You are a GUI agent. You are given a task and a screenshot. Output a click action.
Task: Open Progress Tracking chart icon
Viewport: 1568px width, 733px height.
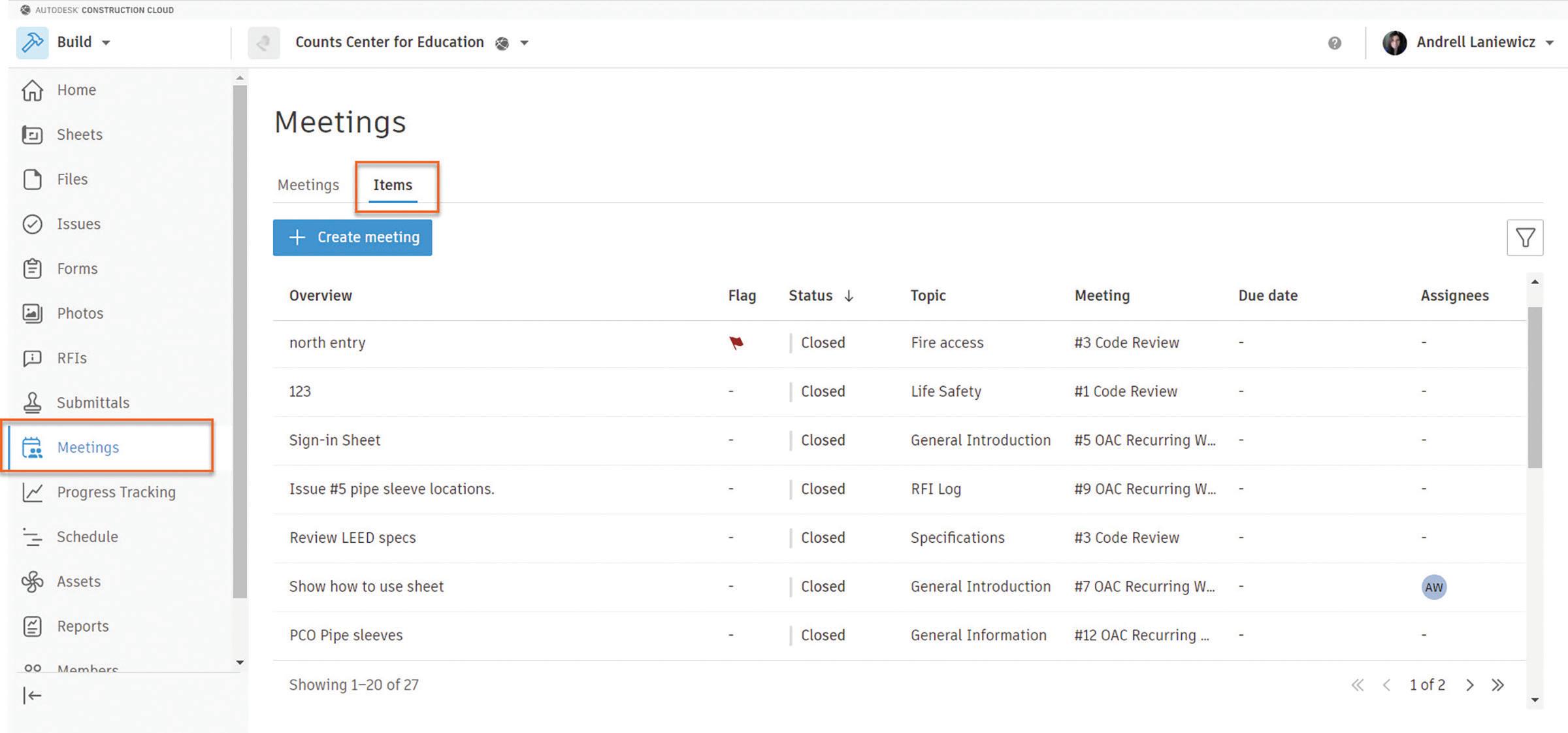click(x=32, y=492)
